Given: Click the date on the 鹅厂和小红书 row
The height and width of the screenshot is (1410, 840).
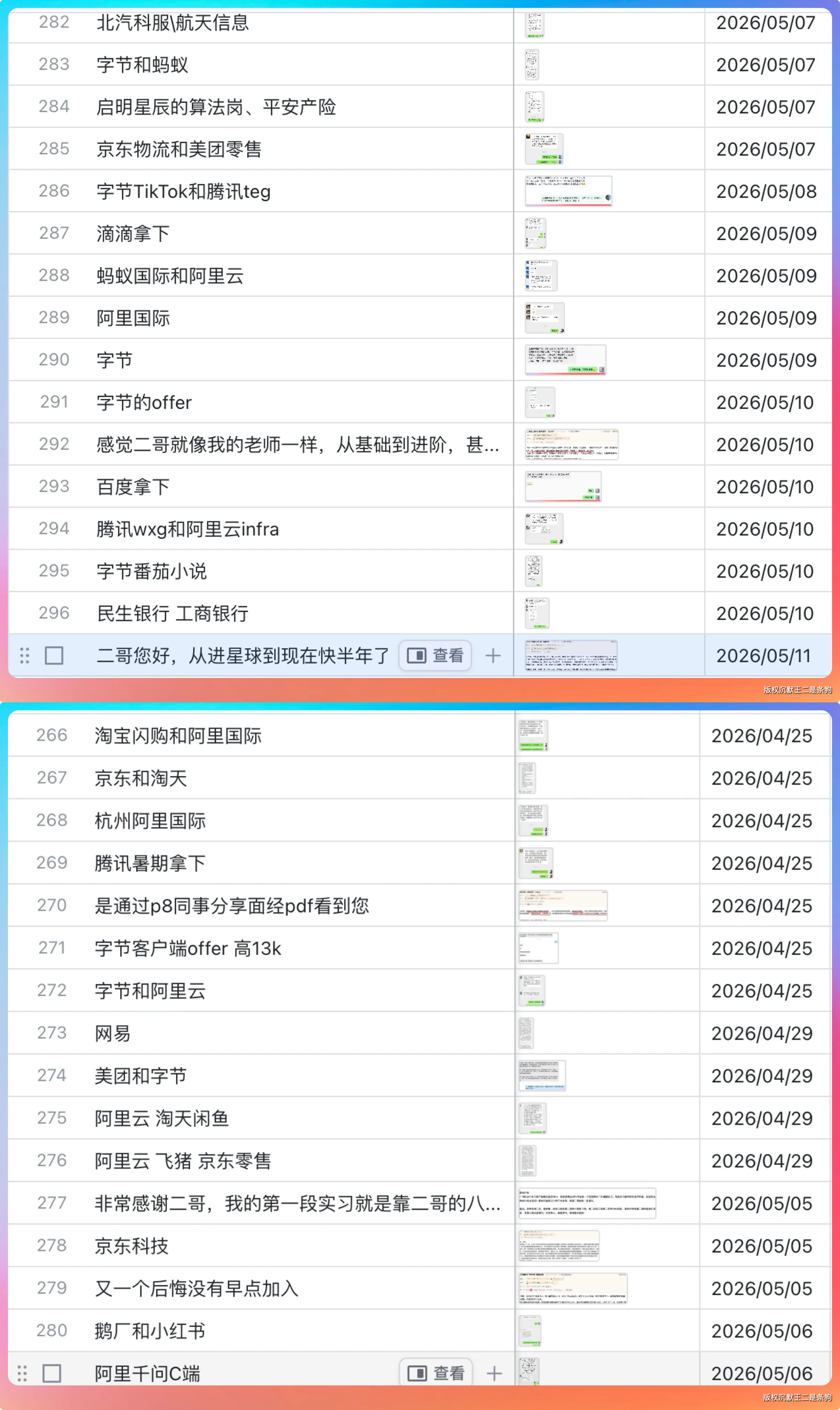Looking at the screenshot, I should coord(762,1331).
